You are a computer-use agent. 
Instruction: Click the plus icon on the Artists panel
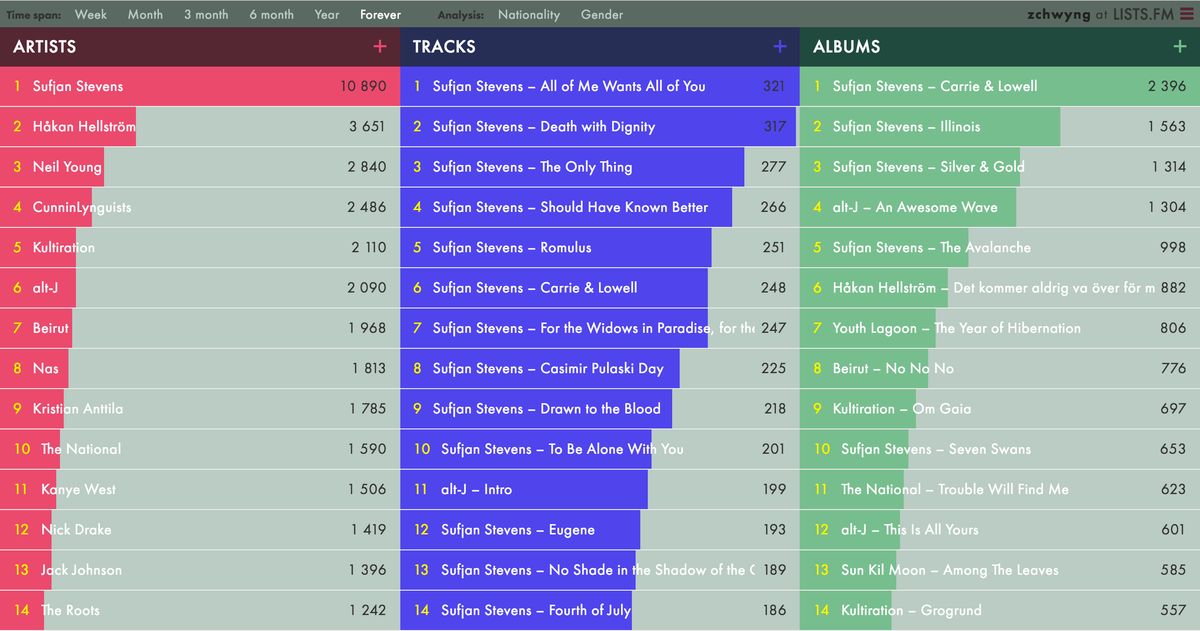point(379,47)
